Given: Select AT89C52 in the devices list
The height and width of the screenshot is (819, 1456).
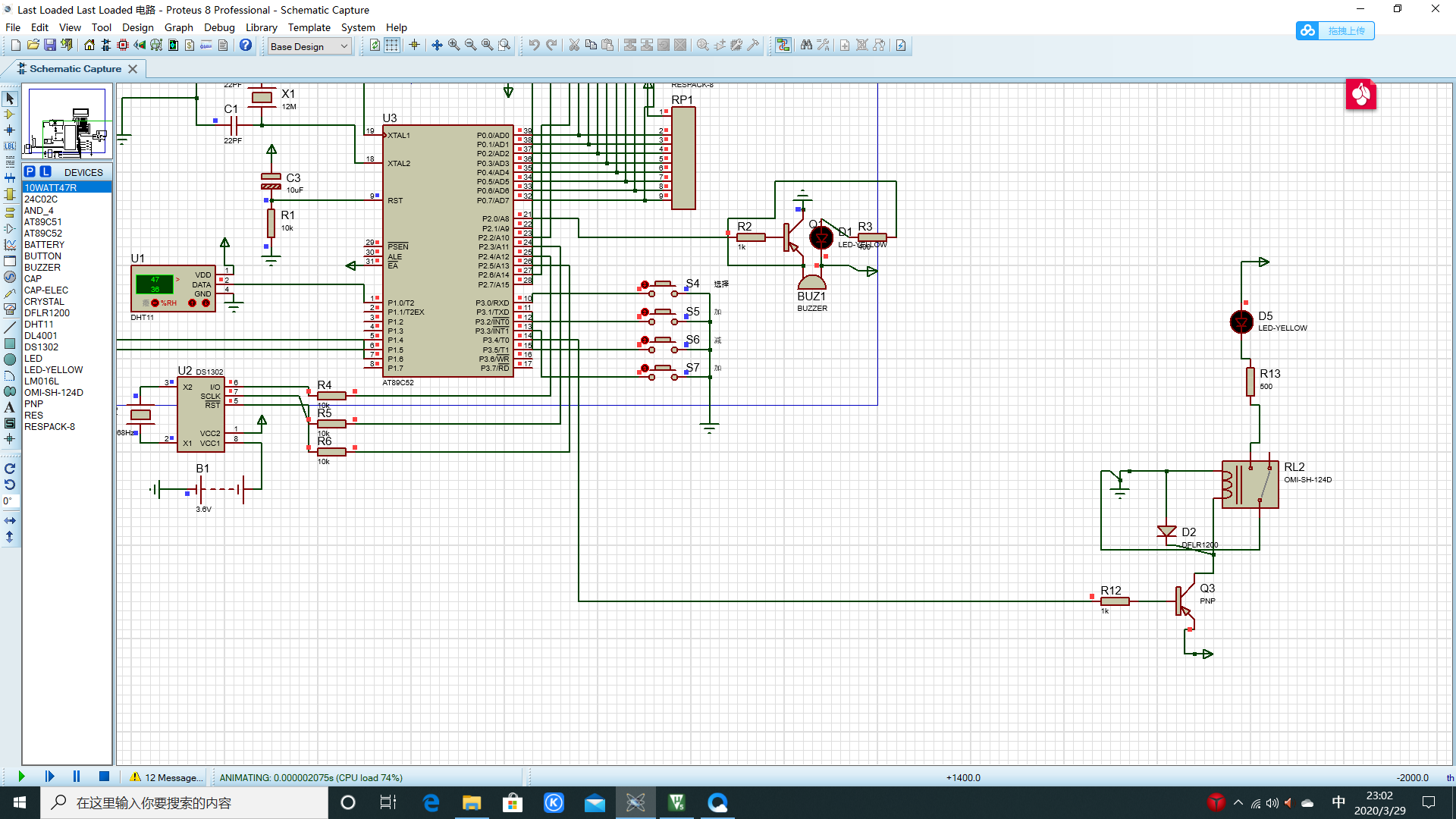Looking at the screenshot, I should pyautogui.click(x=67, y=234).
